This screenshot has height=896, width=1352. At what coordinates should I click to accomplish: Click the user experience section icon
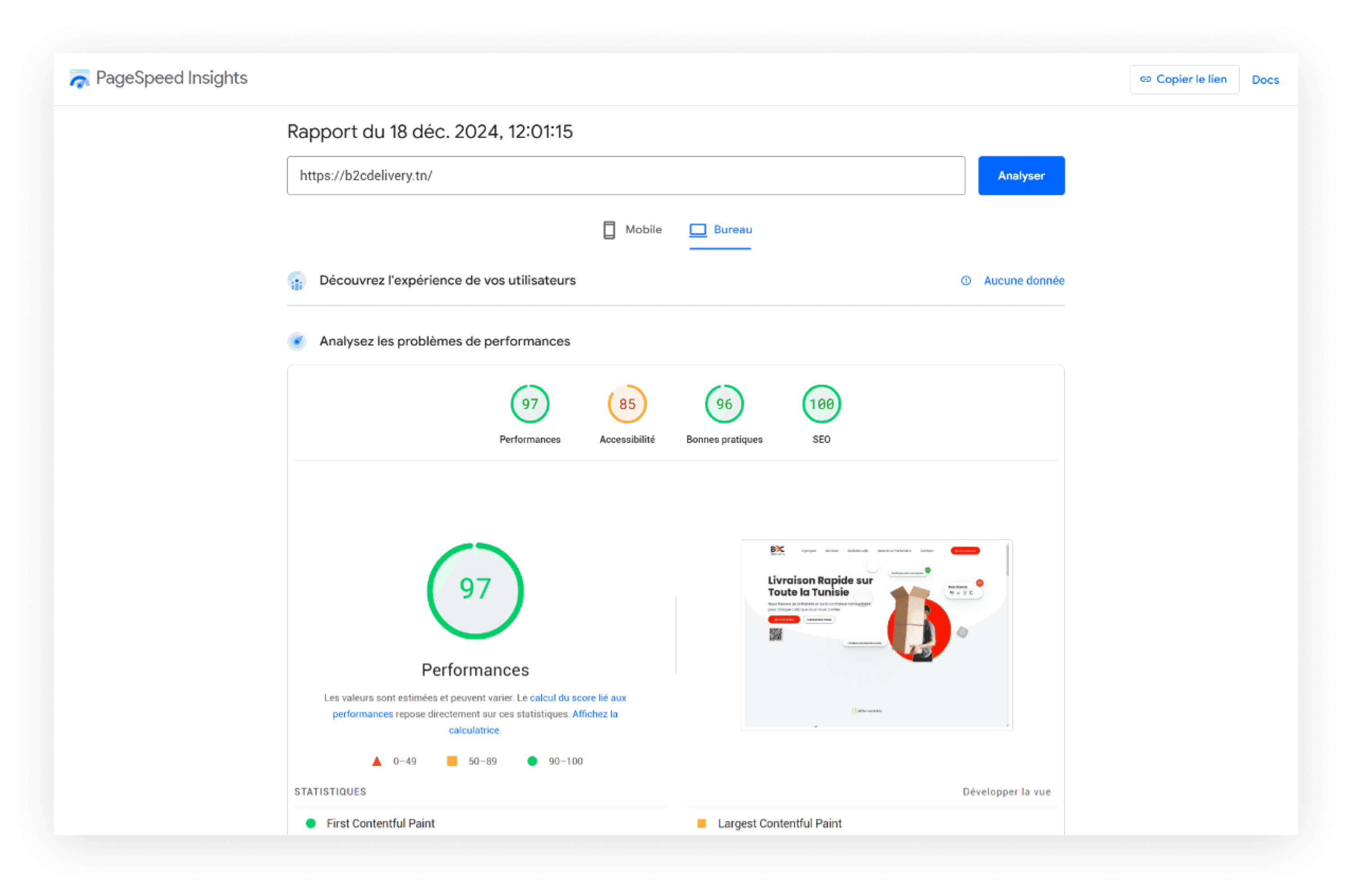pos(297,281)
